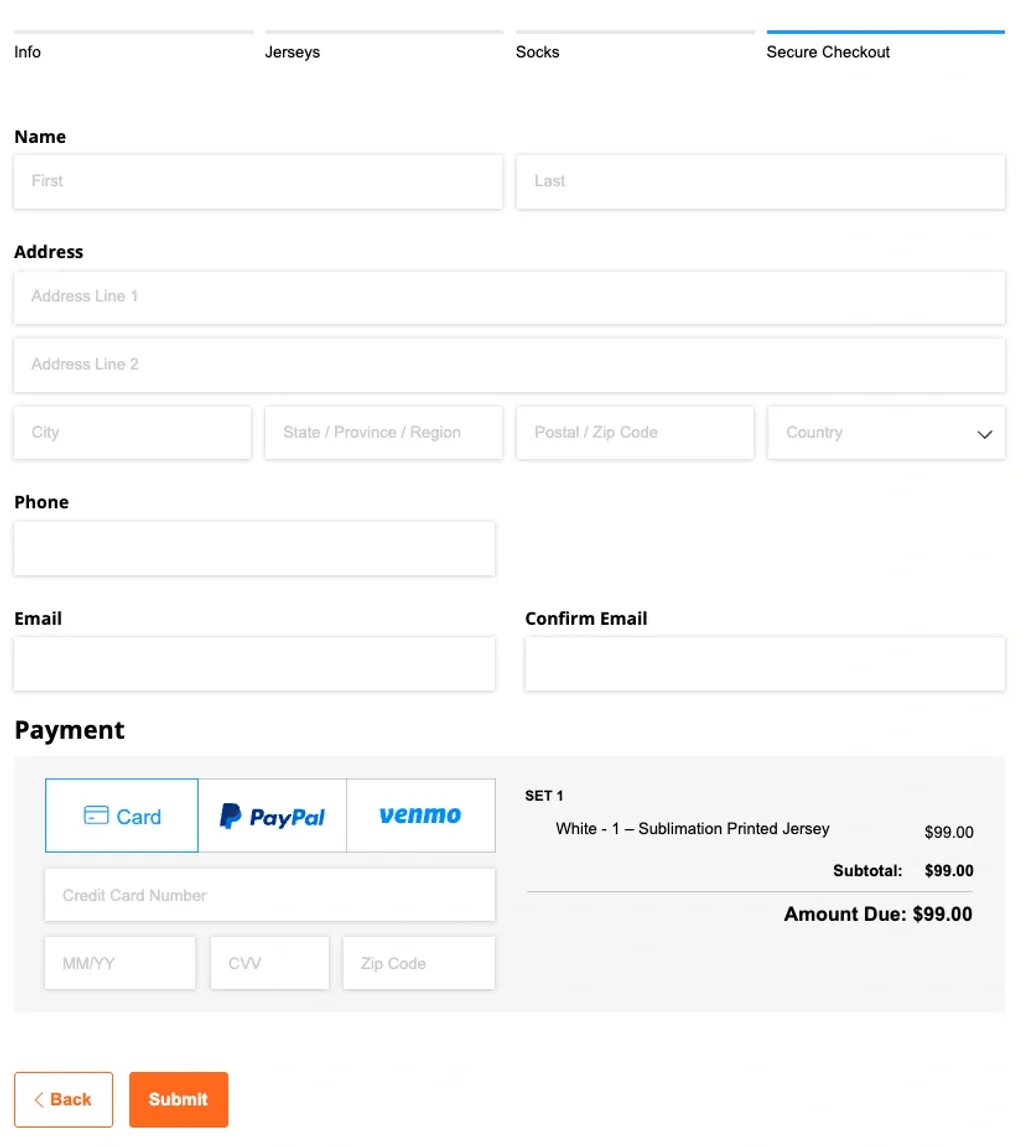Select the Card payment option
The height and width of the screenshot is (1147, 1023).
(122, 816)
